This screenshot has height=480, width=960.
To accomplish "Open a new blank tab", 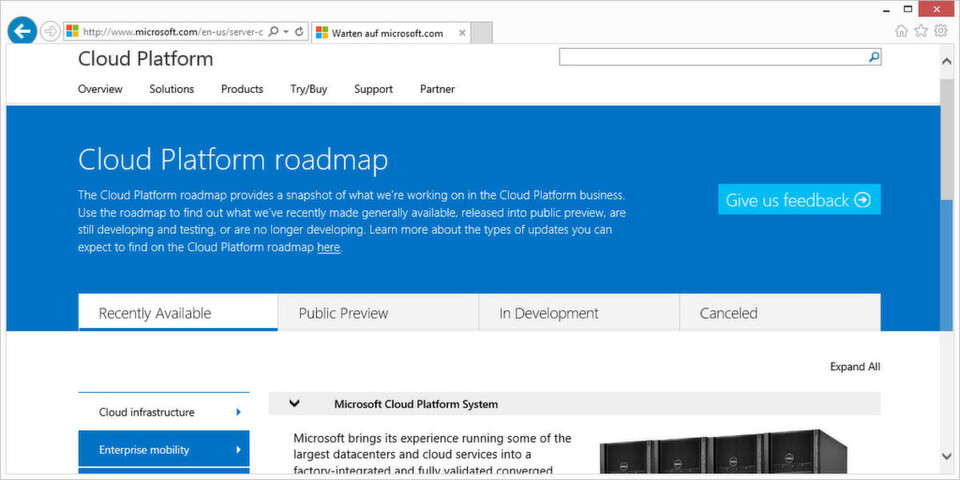I will click(481, 33).
